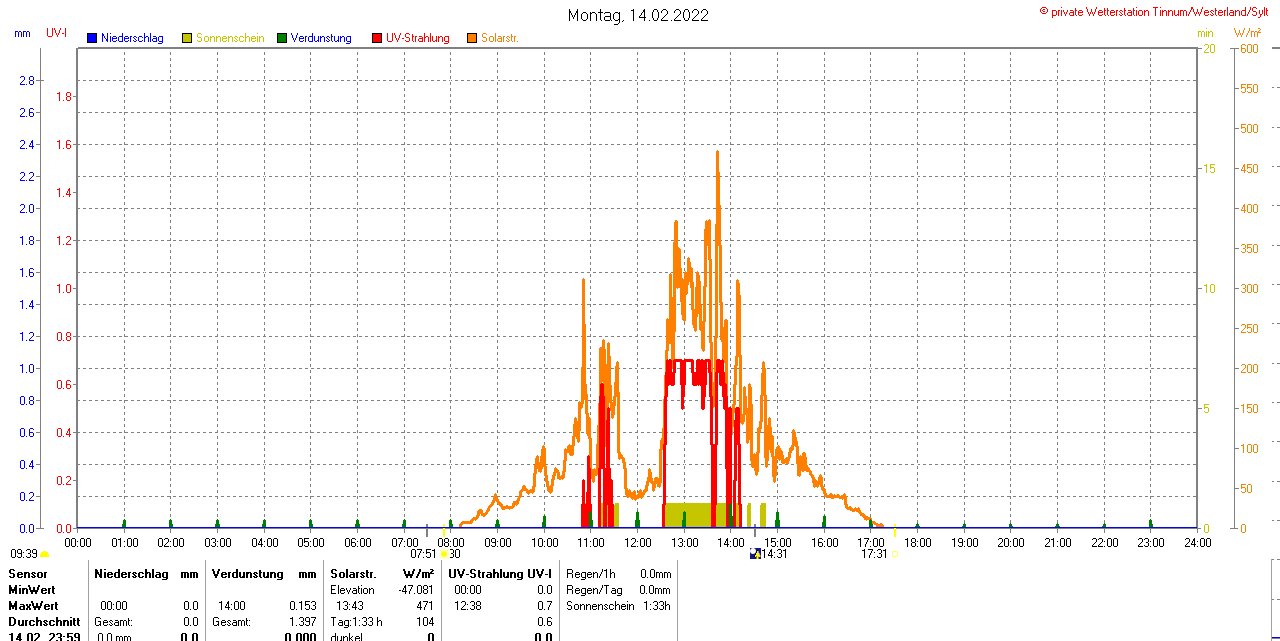Click the yellow sun icon next to 09:39
1280x641 pixels.
pyautogui.click(x=45, y=554)
